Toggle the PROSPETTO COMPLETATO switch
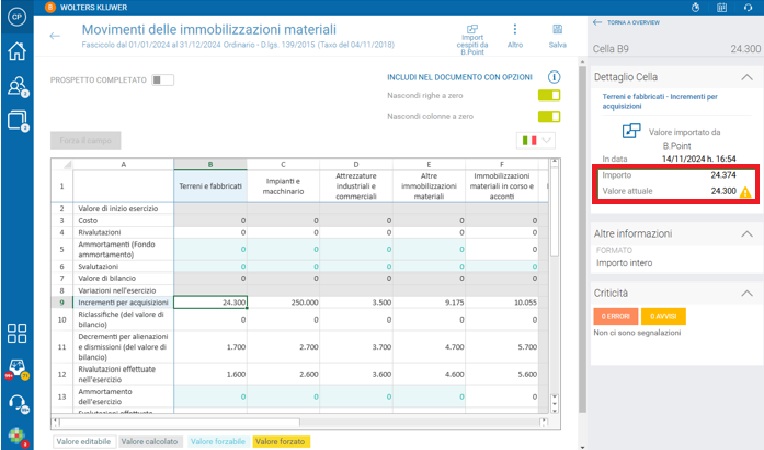 (162, 80)
